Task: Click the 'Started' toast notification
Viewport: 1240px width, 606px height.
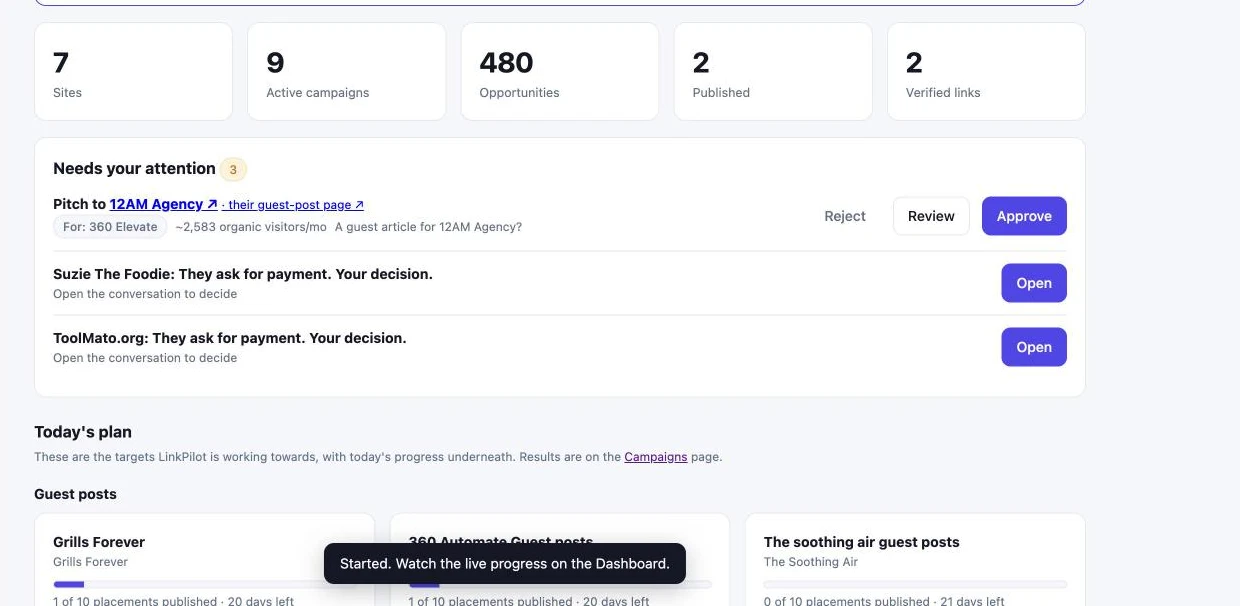Action: coord(505,564)
